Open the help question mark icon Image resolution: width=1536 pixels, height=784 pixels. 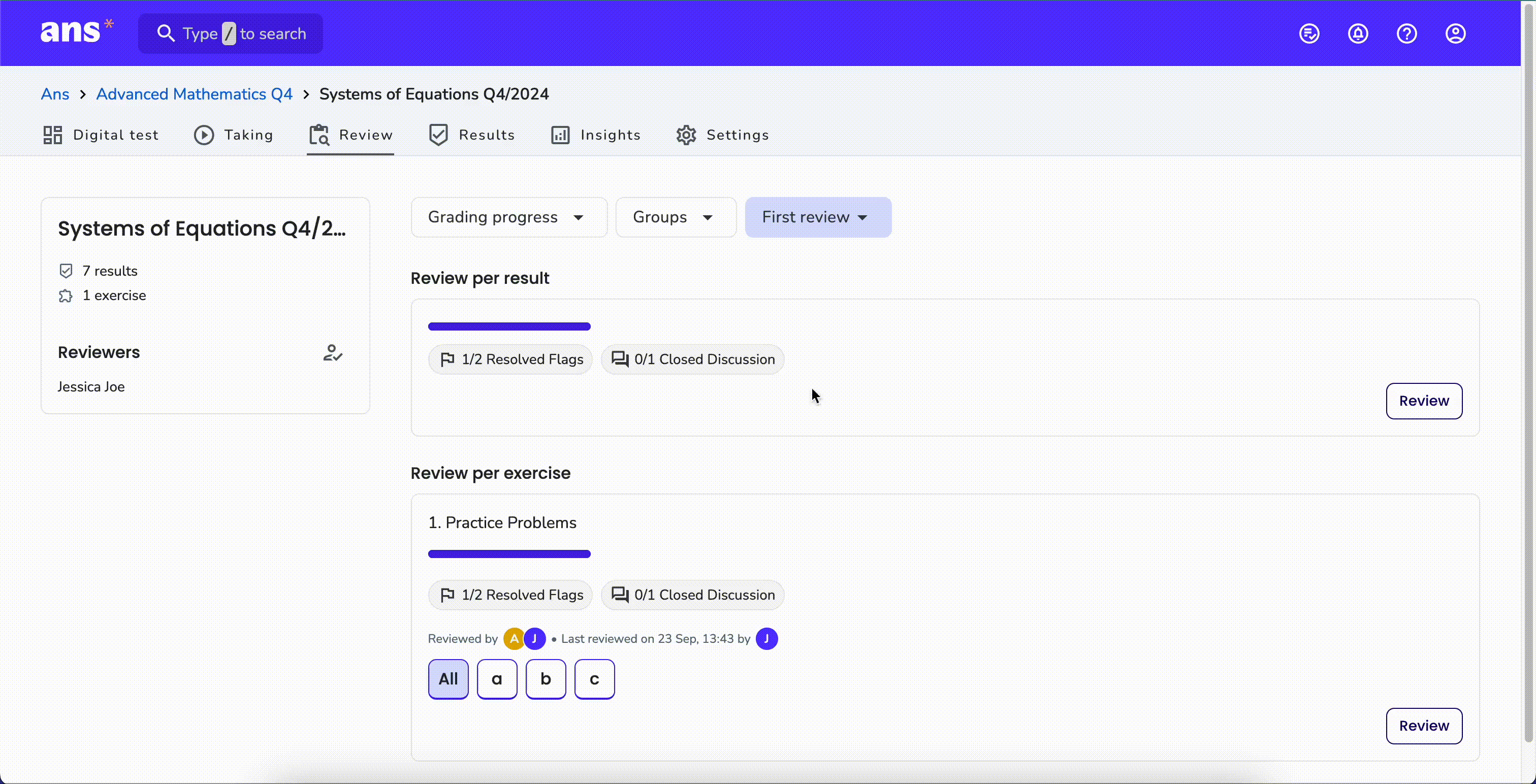point(1406,34)
